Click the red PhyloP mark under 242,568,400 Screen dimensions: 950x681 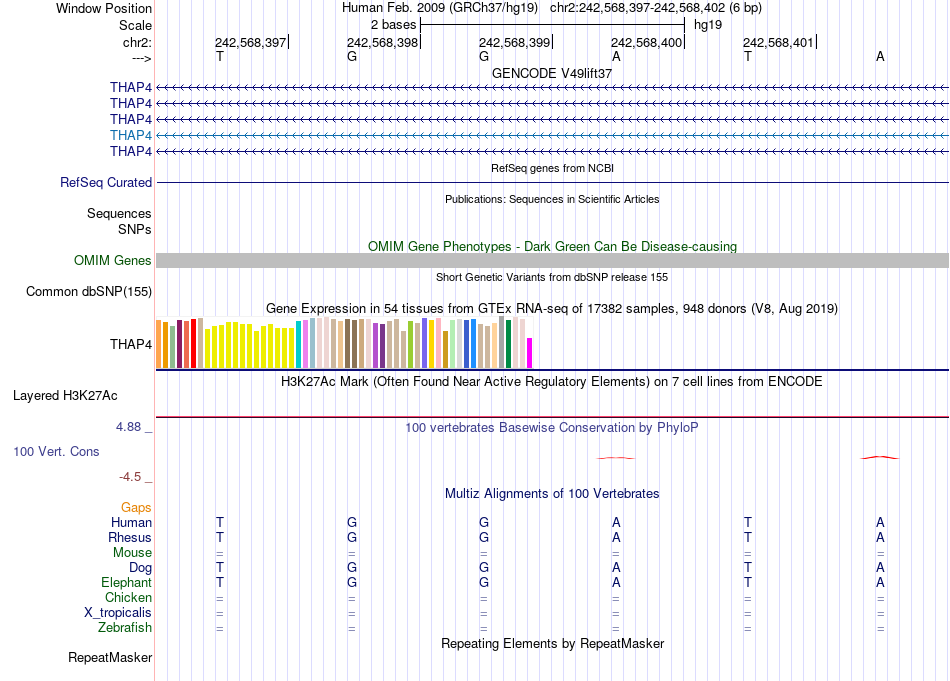pyautogui.click(x=616, y=458)
